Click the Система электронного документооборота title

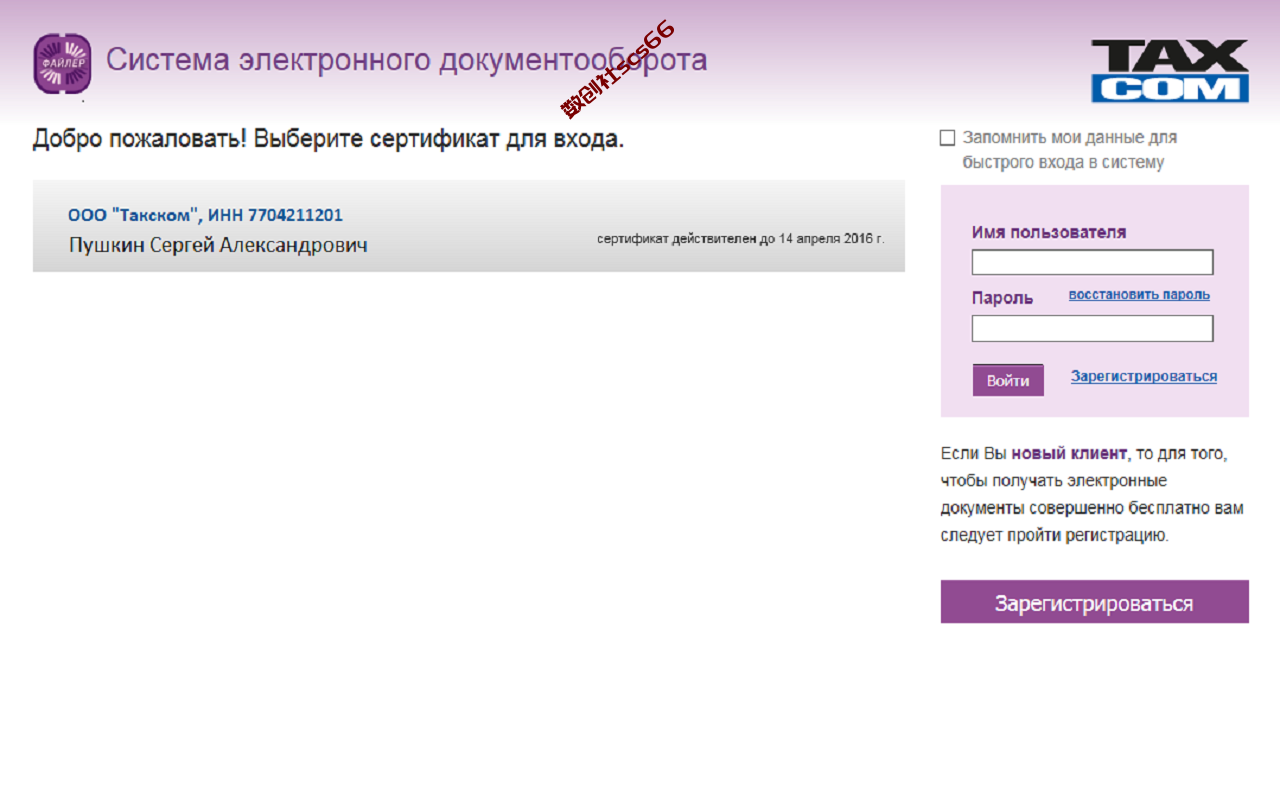407,60
